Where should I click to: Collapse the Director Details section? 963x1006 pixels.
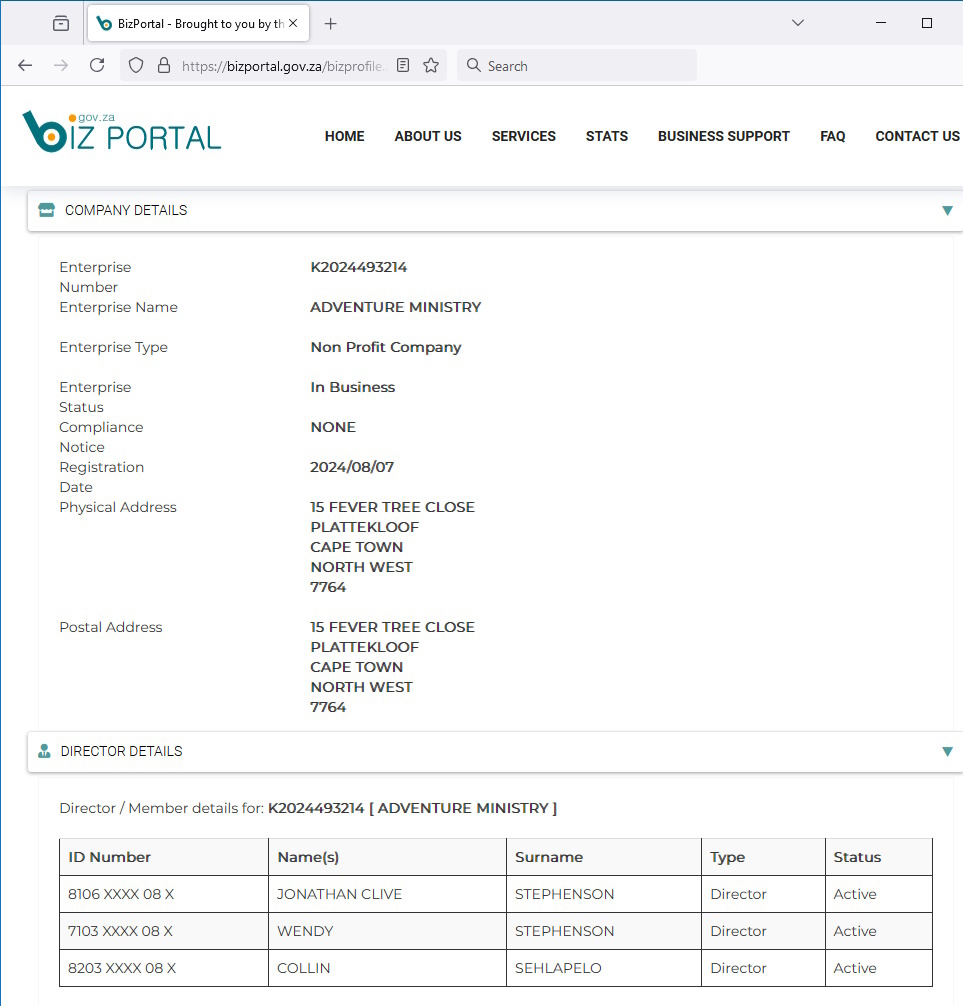pos(946,752)
